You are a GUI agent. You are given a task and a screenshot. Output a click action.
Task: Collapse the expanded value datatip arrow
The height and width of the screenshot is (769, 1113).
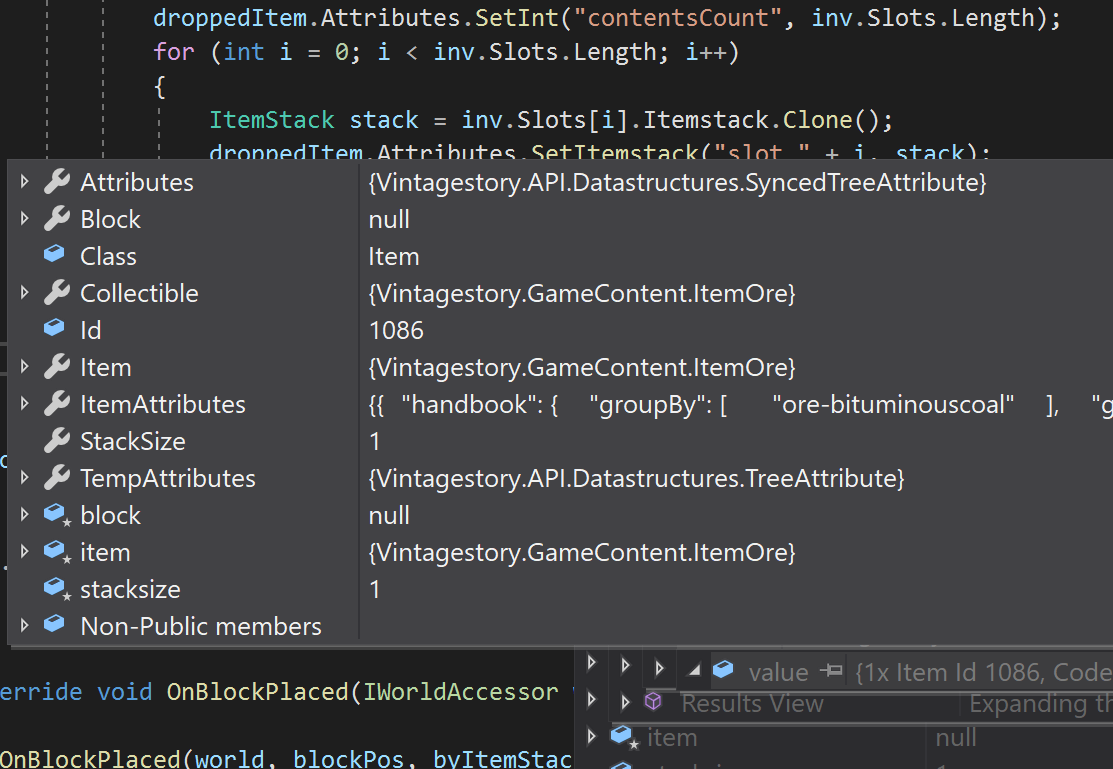[694, 670]
